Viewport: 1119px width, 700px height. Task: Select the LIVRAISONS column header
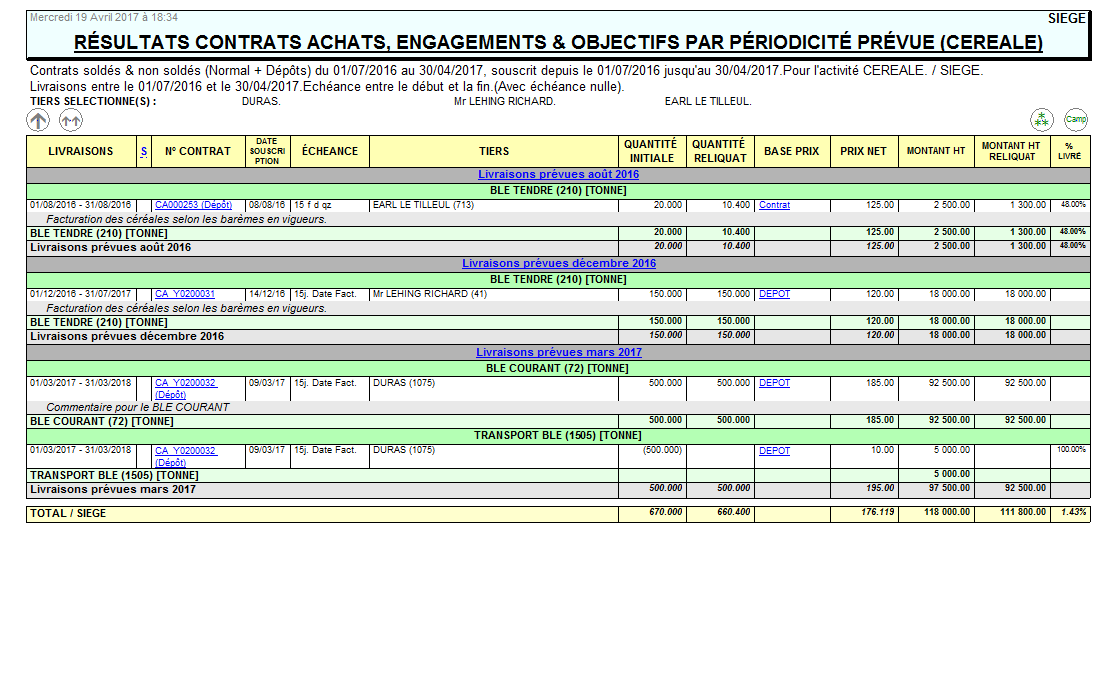[x=80, y=151]
